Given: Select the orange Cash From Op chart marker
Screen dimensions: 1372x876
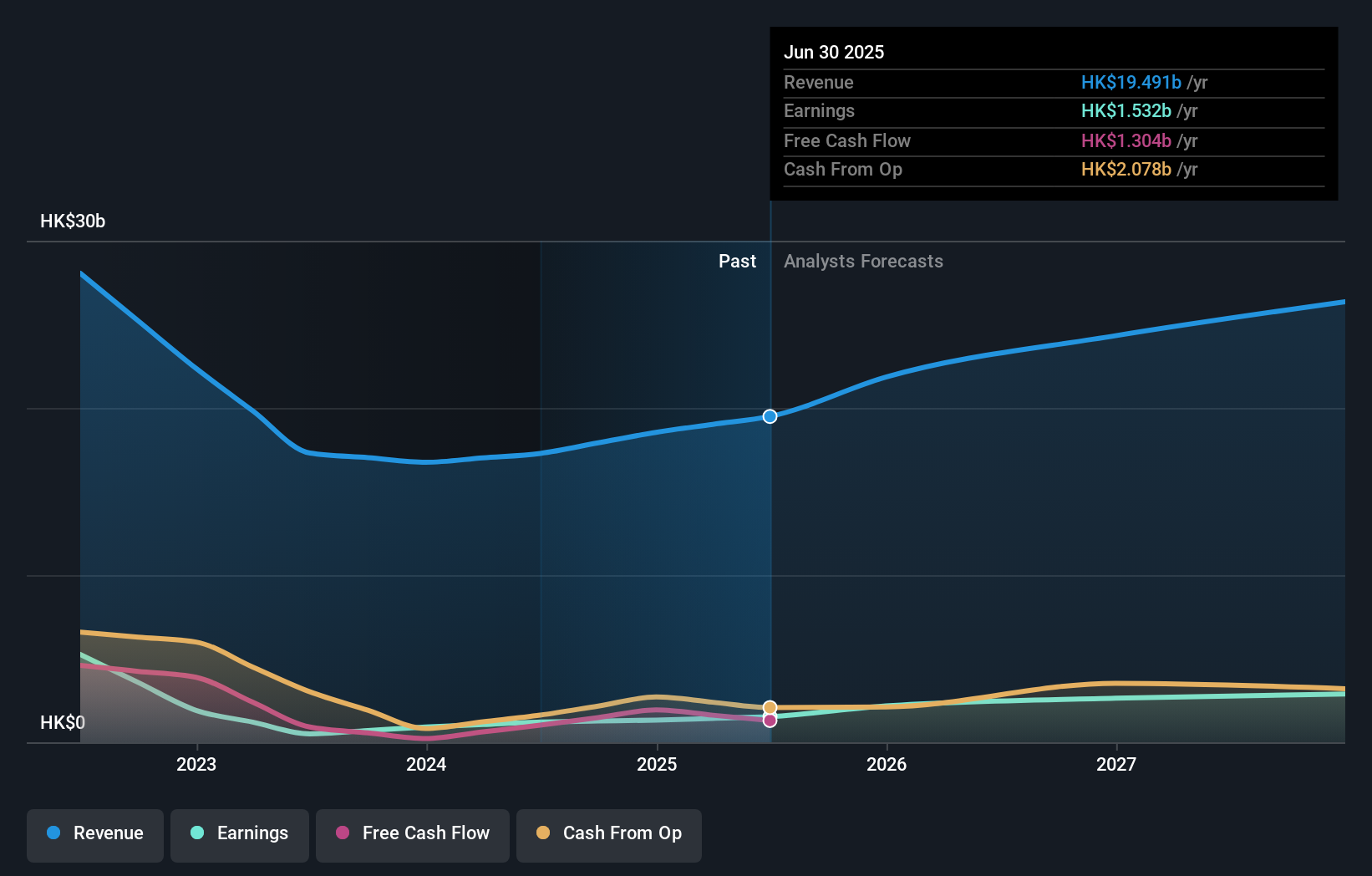Looking at the screenshot, I should pos(770,706).
